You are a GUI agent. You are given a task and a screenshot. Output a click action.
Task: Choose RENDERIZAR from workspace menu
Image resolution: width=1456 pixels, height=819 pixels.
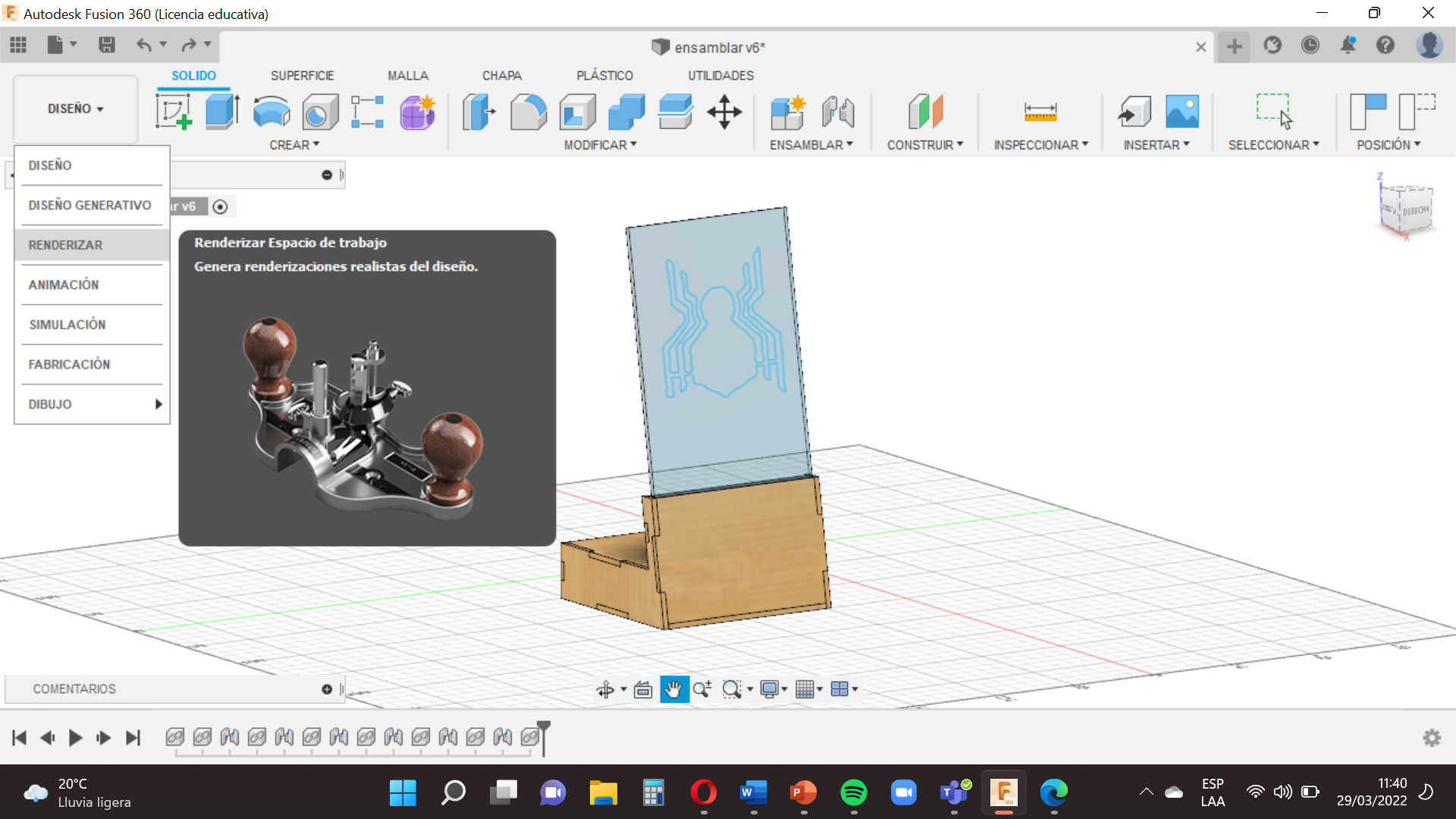92,245
